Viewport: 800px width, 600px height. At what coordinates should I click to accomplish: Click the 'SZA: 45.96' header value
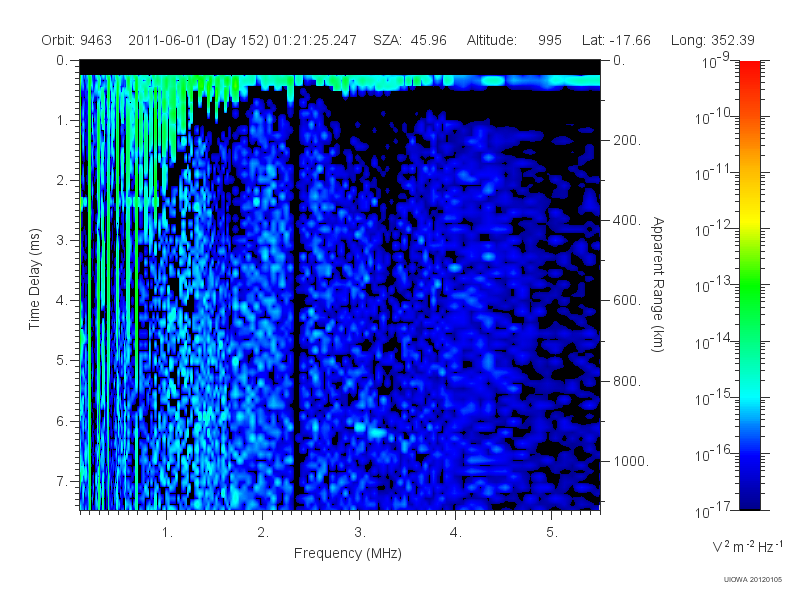point(410,40)
